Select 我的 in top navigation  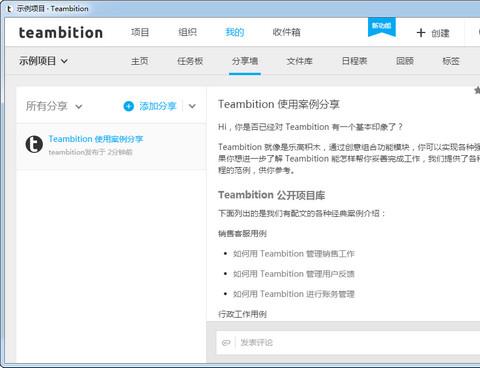(x=235, y=32)
